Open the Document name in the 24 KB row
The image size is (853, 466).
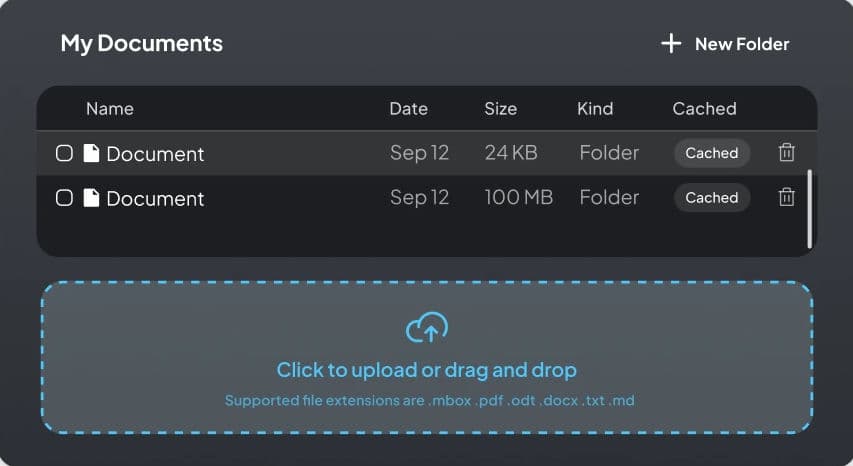tap(155, 154)
